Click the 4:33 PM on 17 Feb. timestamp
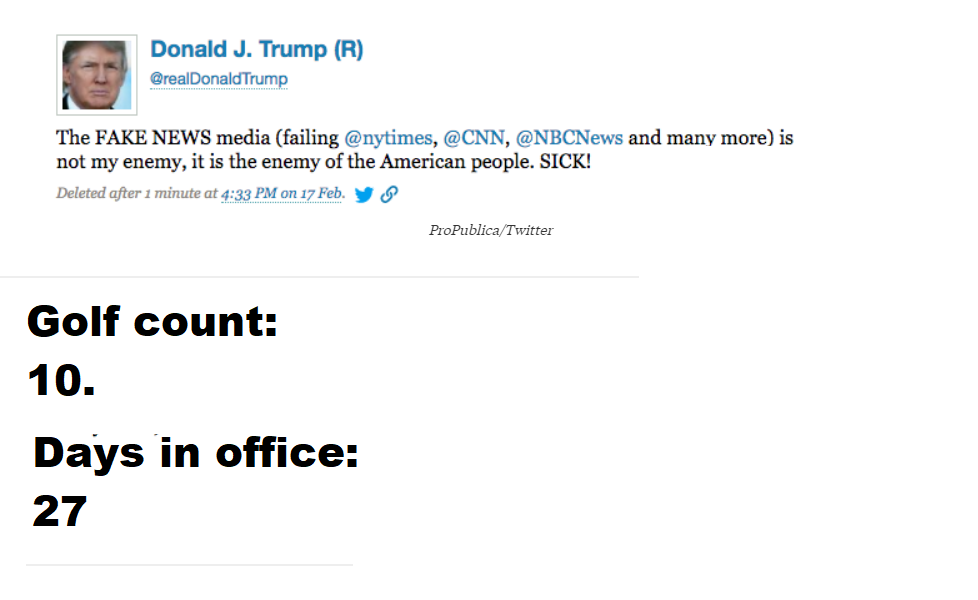The width and height of the screenshot is (978, 600). click(x=282, y=194)
